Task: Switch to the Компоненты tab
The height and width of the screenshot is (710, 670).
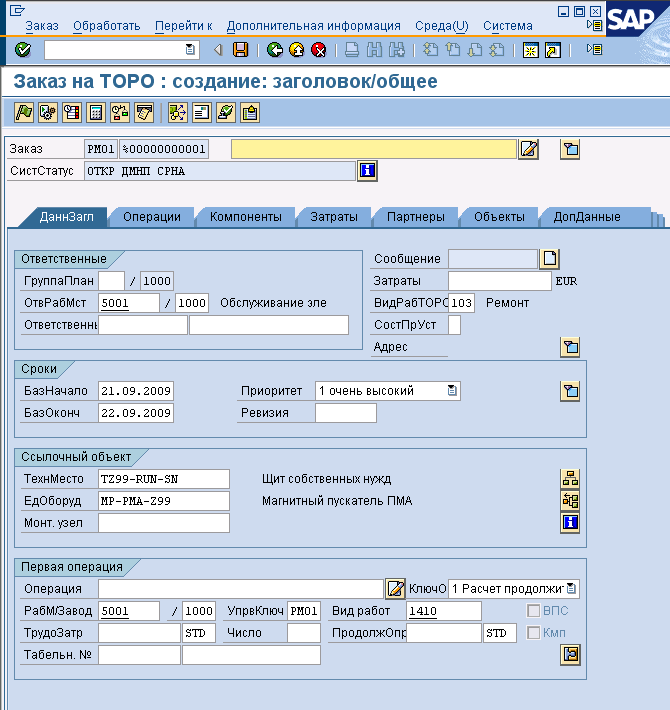Action: click(x=246, y=217)
